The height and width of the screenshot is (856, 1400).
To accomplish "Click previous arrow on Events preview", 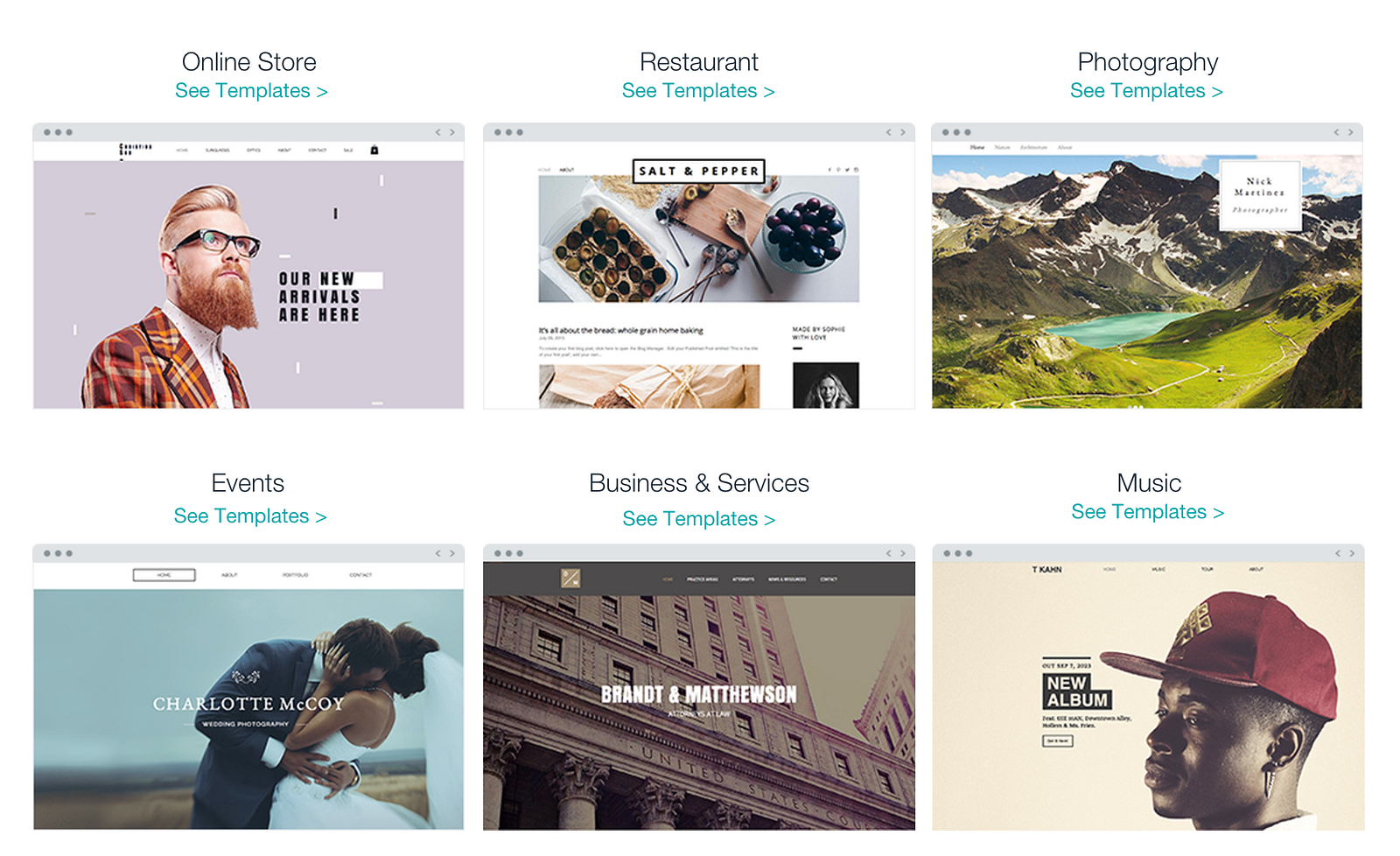I will tap(438, 553).
